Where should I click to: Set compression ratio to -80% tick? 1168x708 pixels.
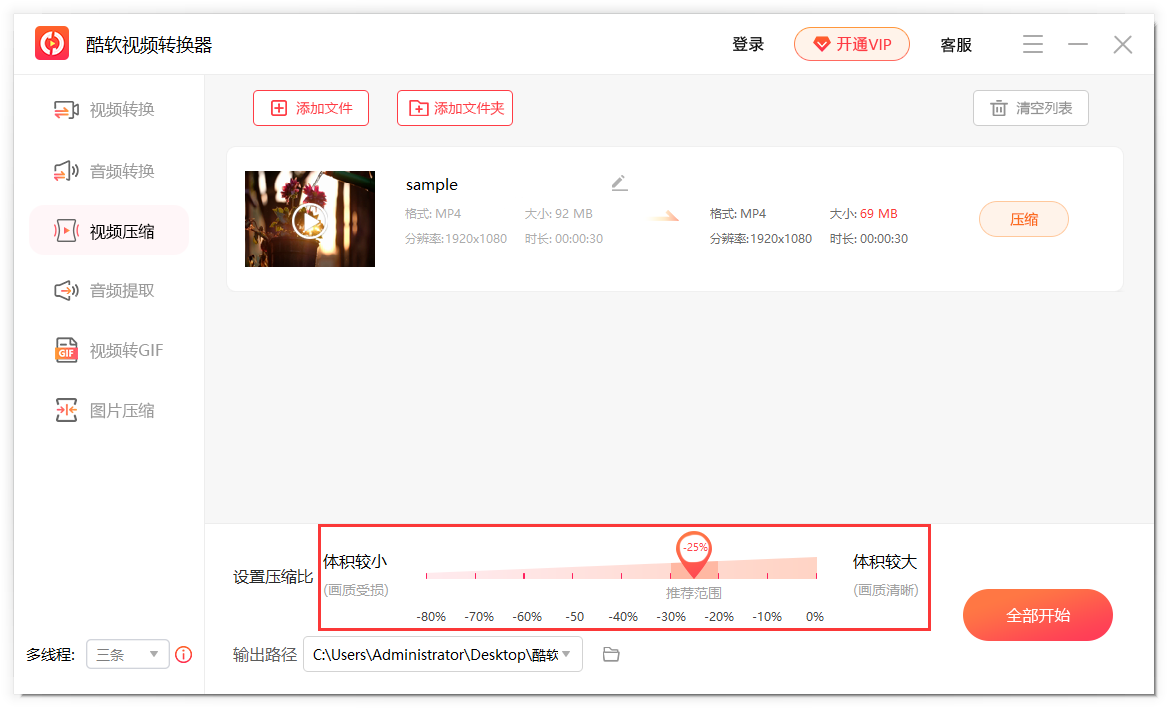tap(427, 575)
